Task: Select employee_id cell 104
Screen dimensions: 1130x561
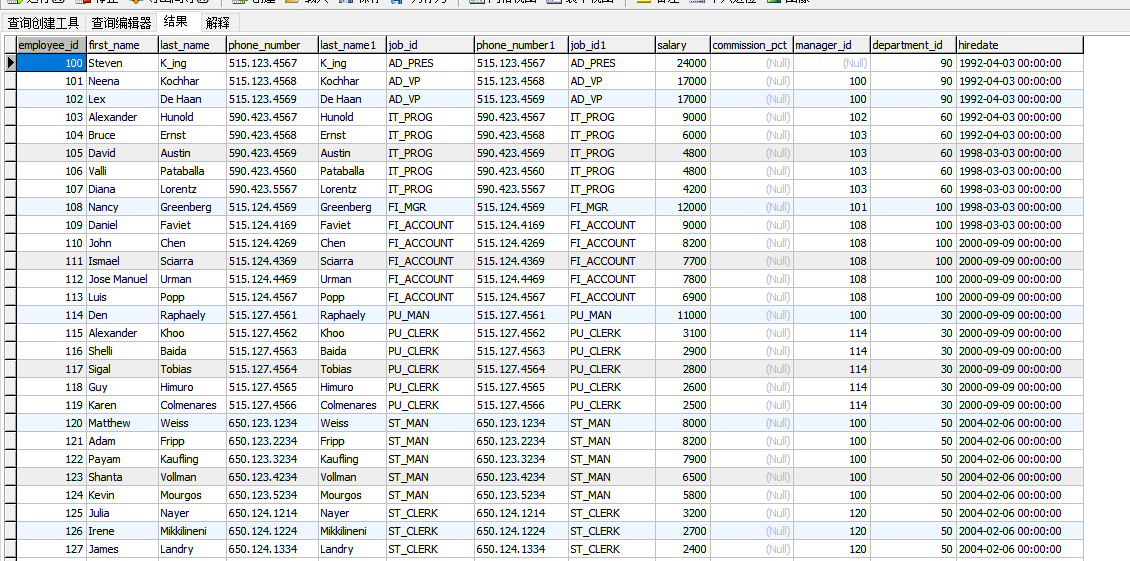Action: [51, 135]
